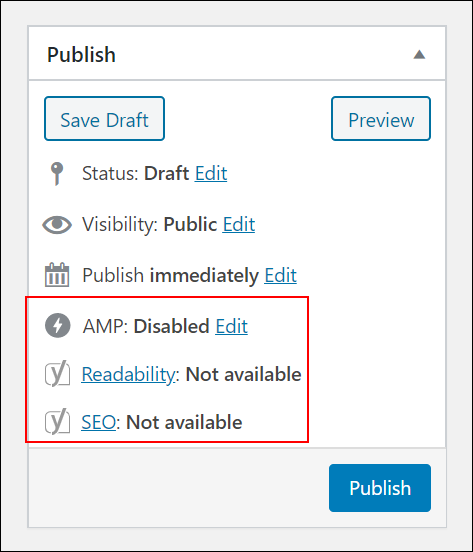This screenshot has height=552, width=473.
Task: Click the AMP lightning bolt icon
Action: click(x=58, y=326)
